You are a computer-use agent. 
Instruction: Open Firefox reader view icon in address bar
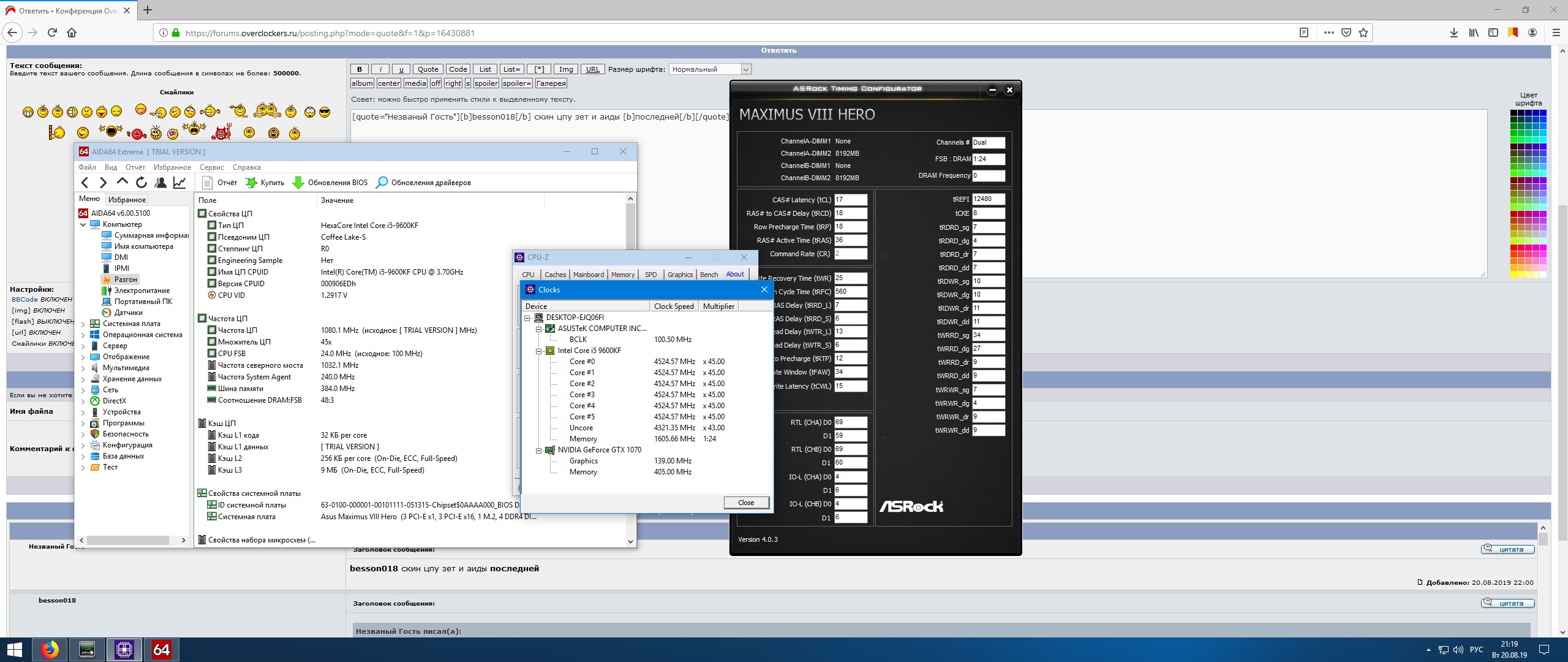[1304, 32]
